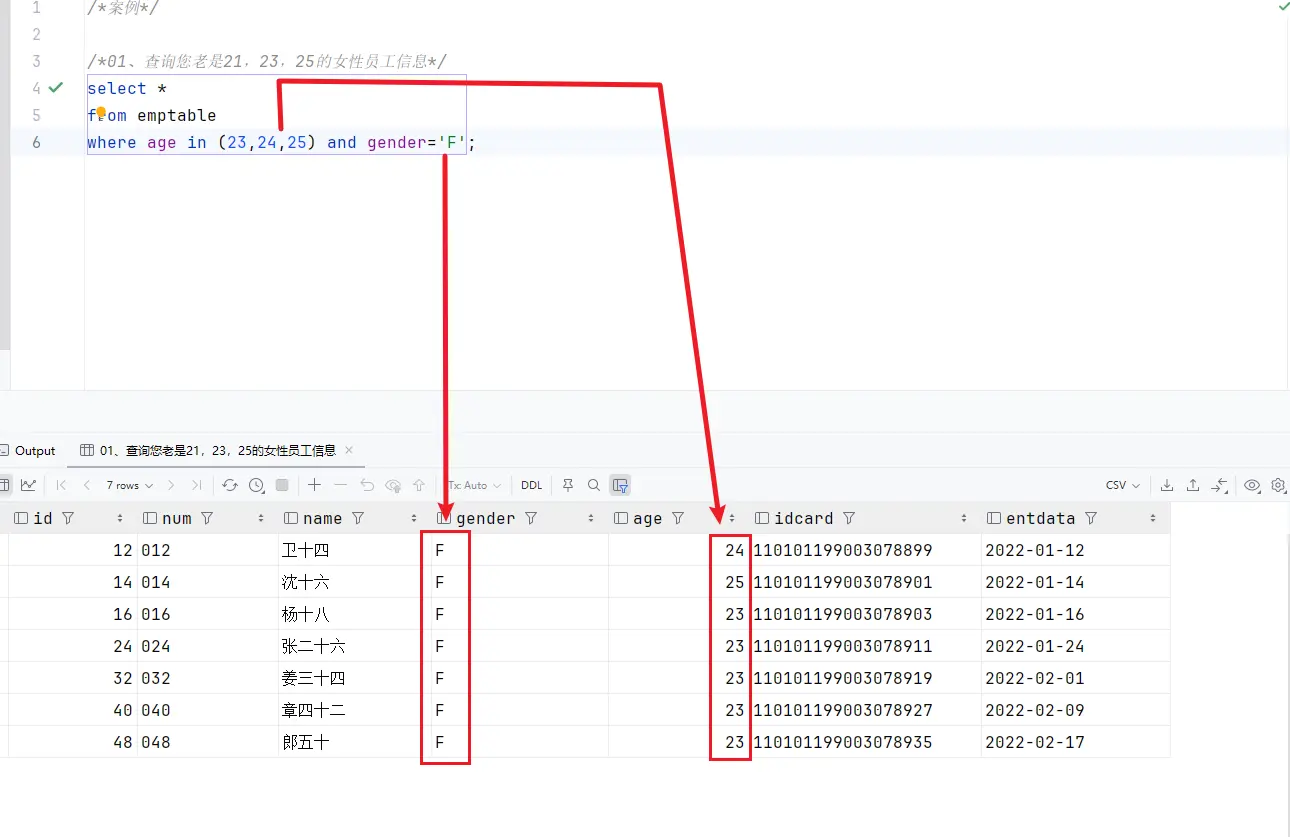The image size is (1290, 837).
Task: Click filter icon on id column
Action: 68,518
